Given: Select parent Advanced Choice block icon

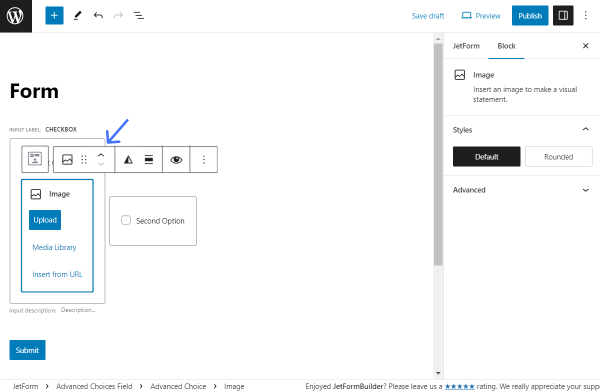Looking at the screenshot, I should (35, 159).
